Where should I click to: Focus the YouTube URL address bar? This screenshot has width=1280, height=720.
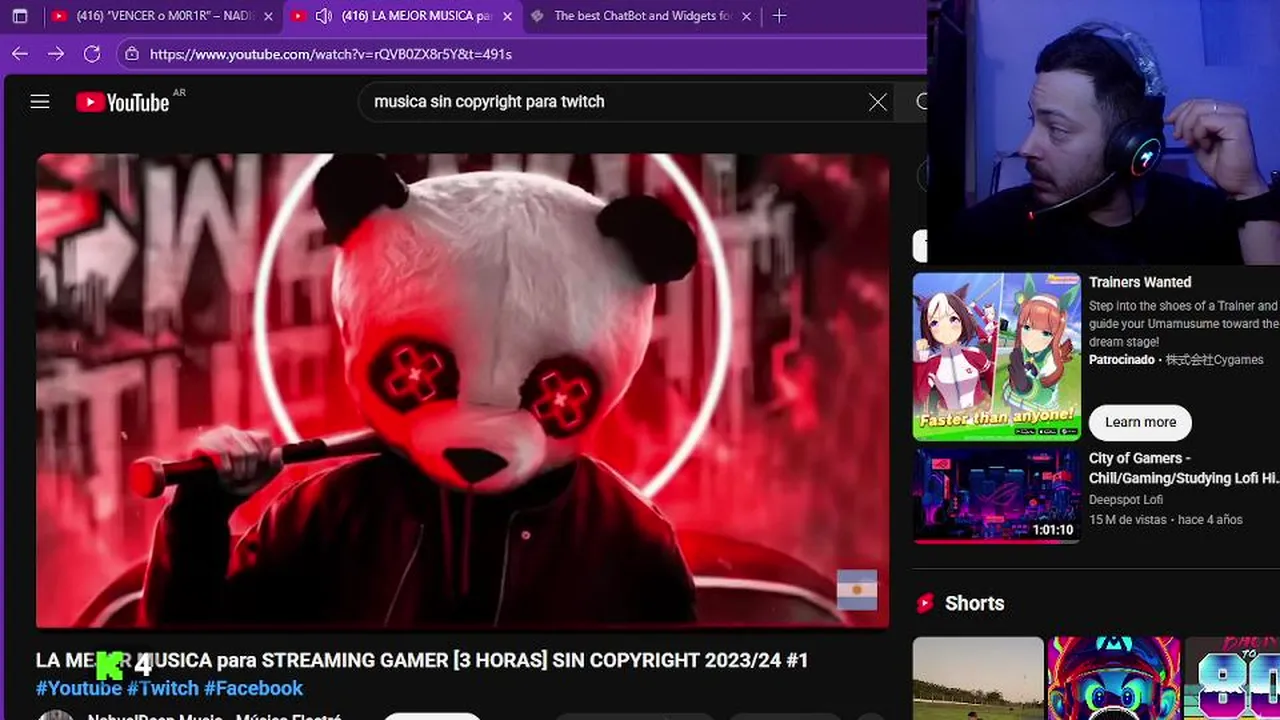[x=520, y=54]
